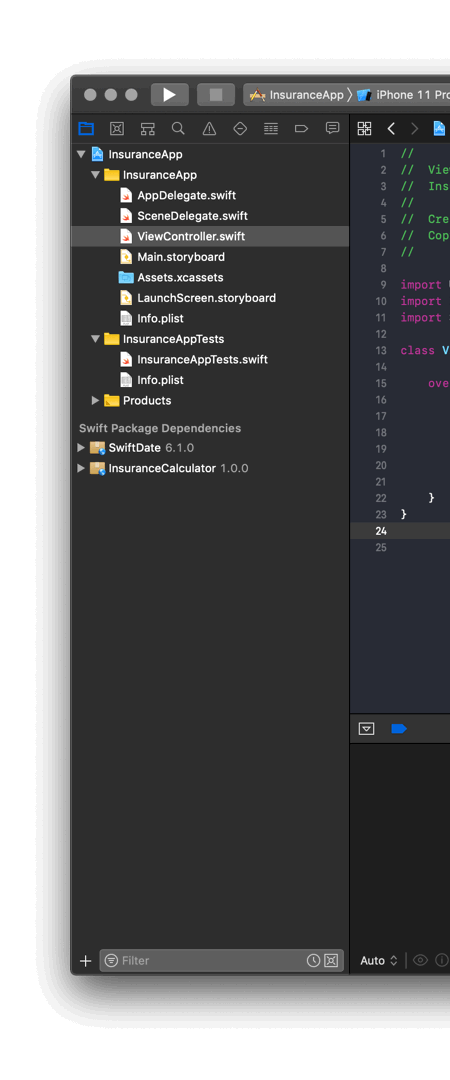Image resolution: width=450 pixels, height=1080 pixels.
Task: Open the Report navigator
Action: pos(332,128)
